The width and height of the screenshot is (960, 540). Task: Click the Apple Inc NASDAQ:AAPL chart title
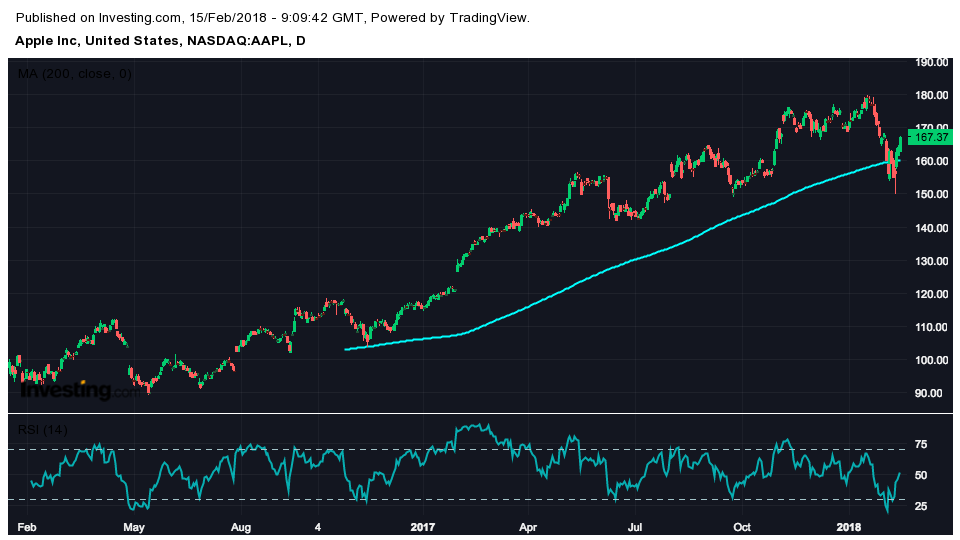pyautogui.click(x=160, y=41)
